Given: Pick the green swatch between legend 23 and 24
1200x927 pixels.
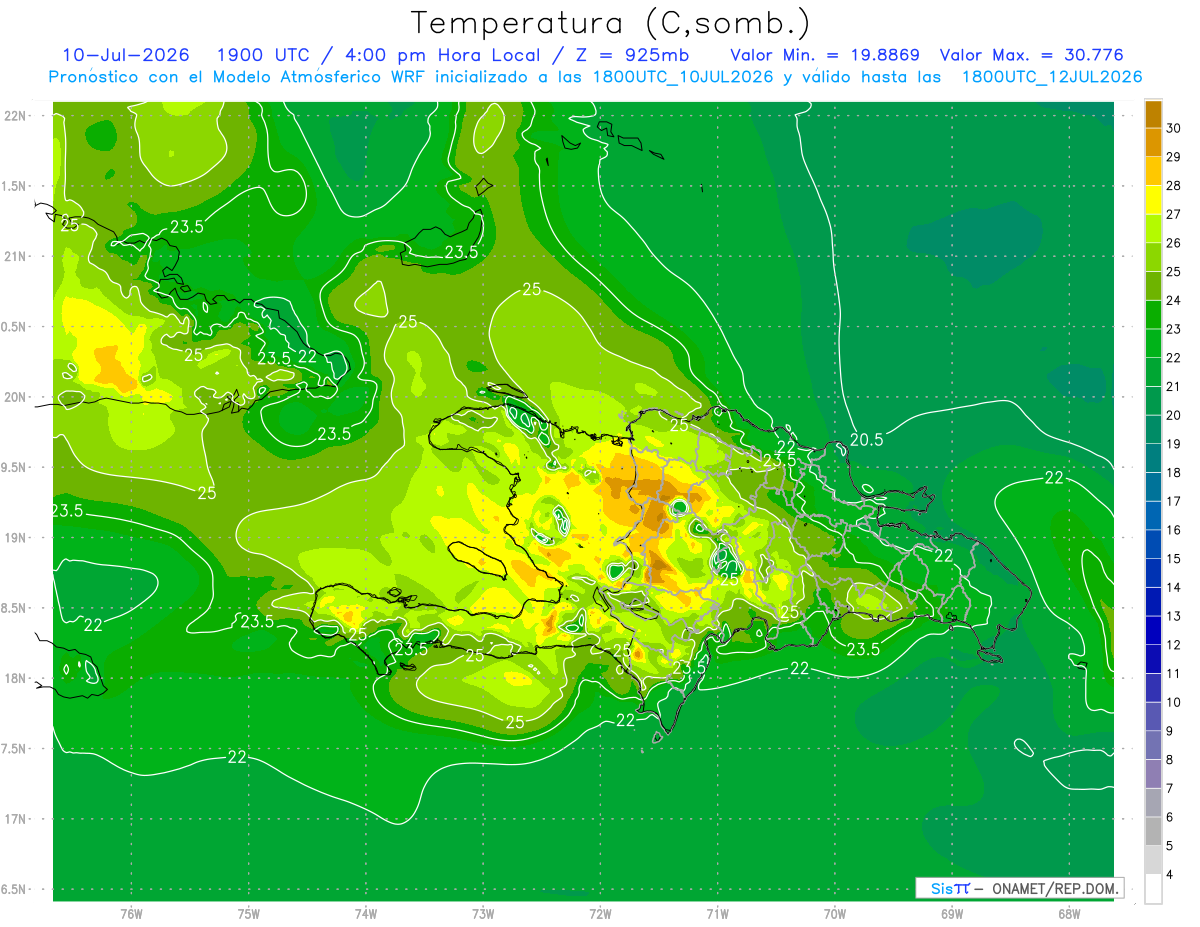Looking at the screenshot, I should pos(1153,313).
